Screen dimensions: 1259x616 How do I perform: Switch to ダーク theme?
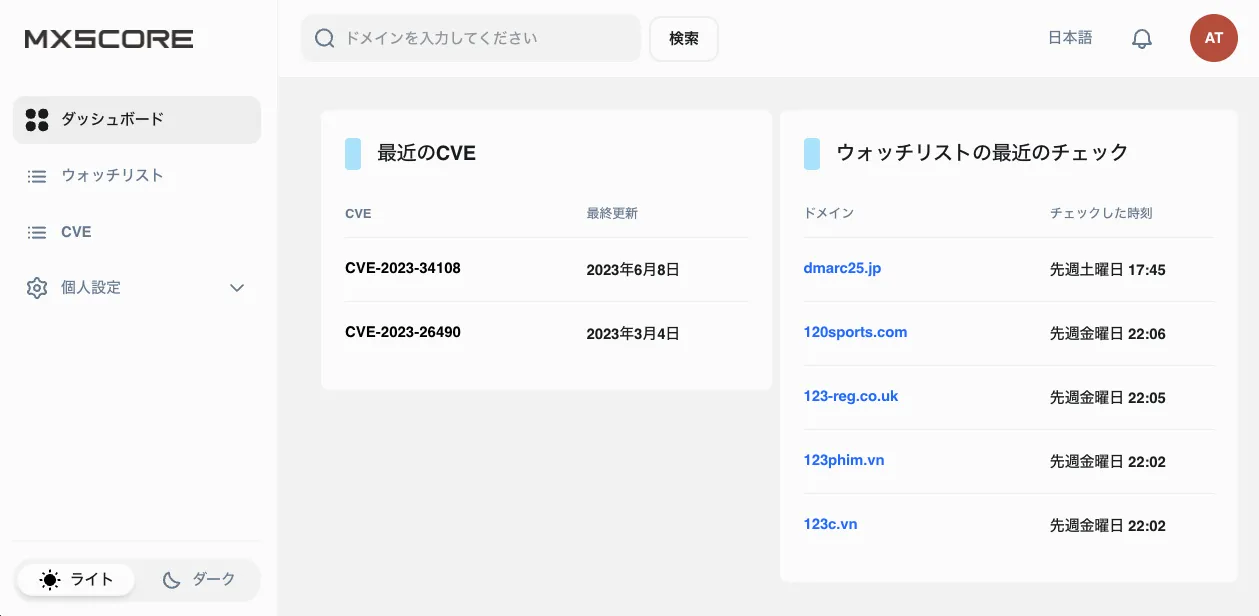coord(199,579)
